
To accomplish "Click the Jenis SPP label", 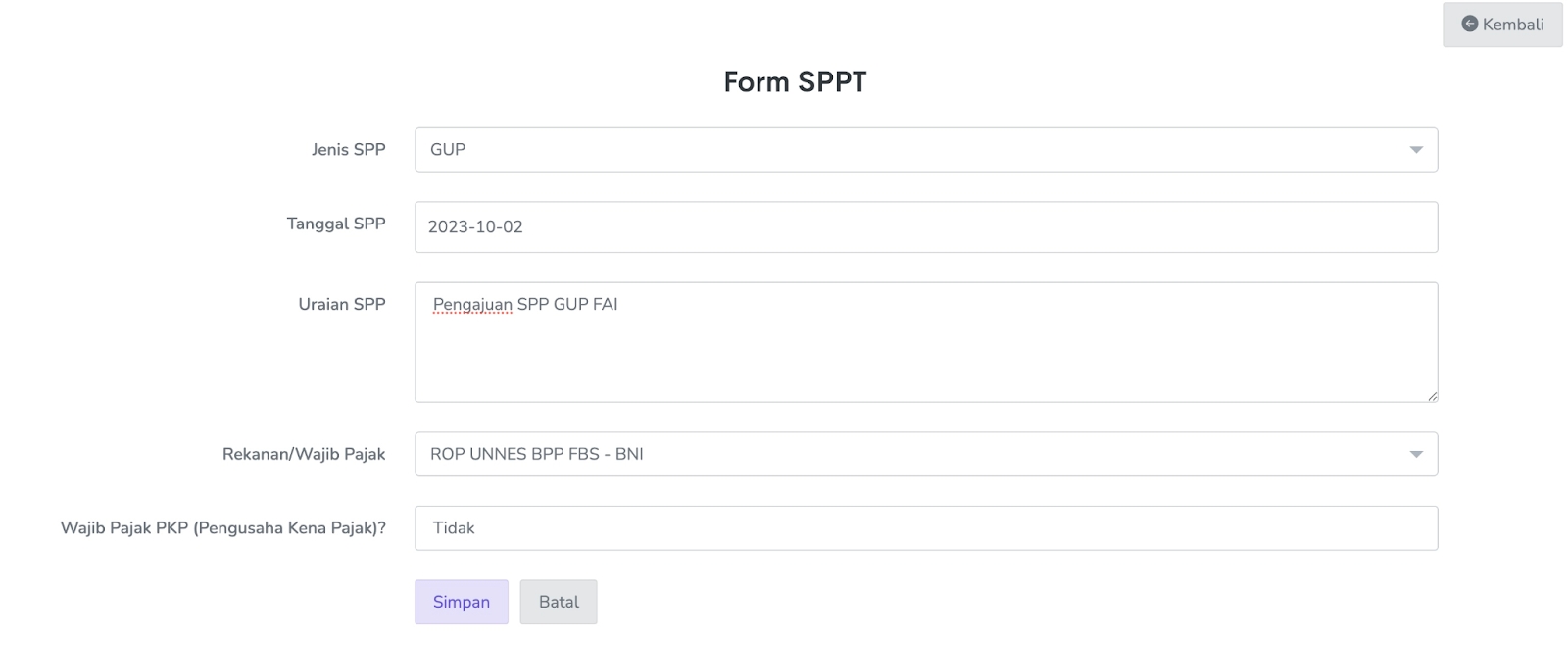I will click(x=348, y=150).
